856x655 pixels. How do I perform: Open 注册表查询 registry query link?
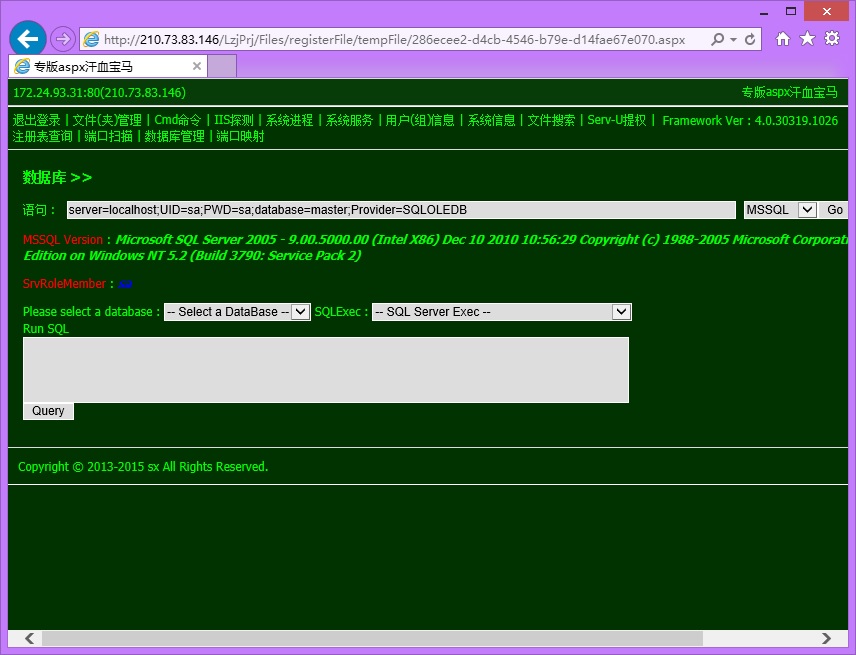pos(43,136)
